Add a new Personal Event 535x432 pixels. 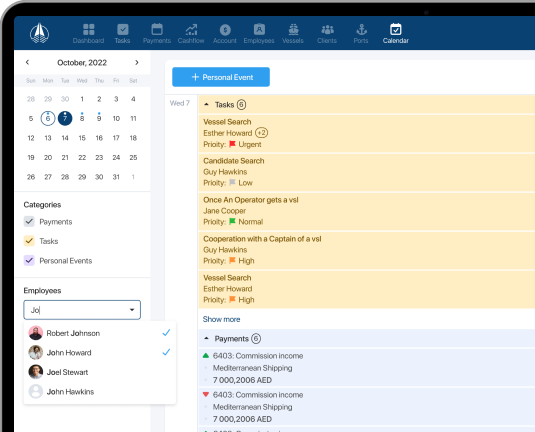point(221,77)
